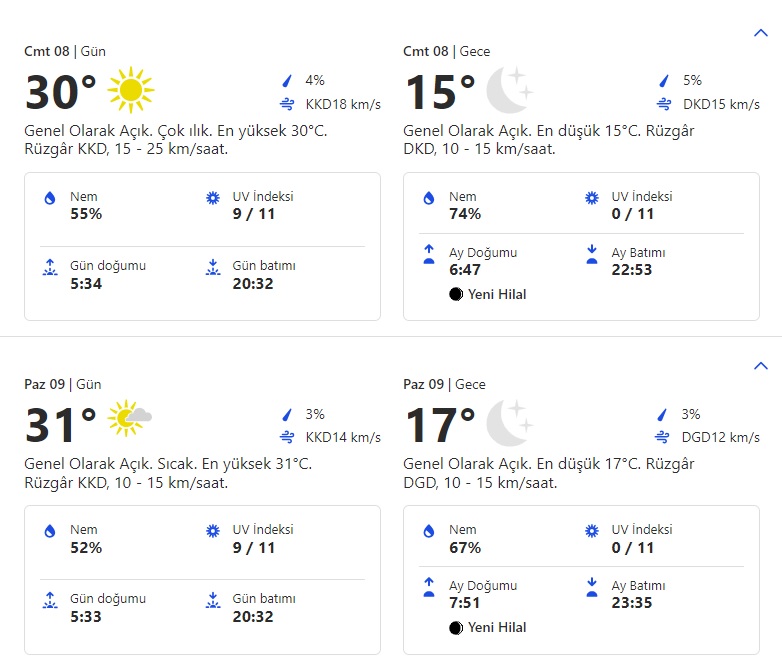Click the sun icon for Cmt 08 day
Screen dimensions: 782x669
[x=131, y=91]
